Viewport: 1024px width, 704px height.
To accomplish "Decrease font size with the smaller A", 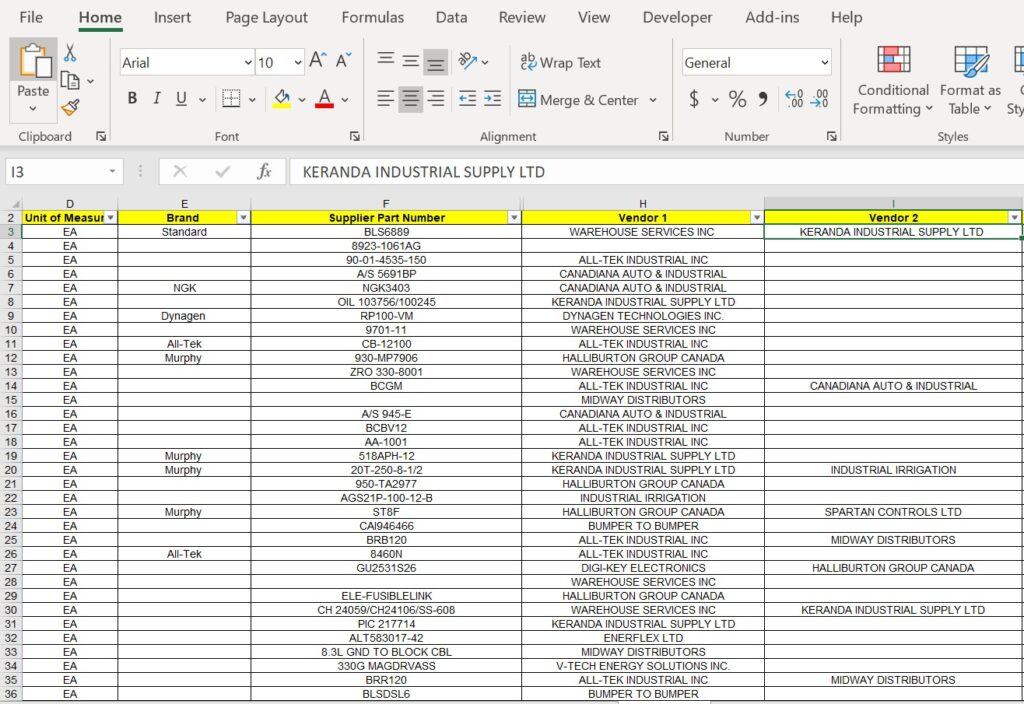I will click(344, 61).
